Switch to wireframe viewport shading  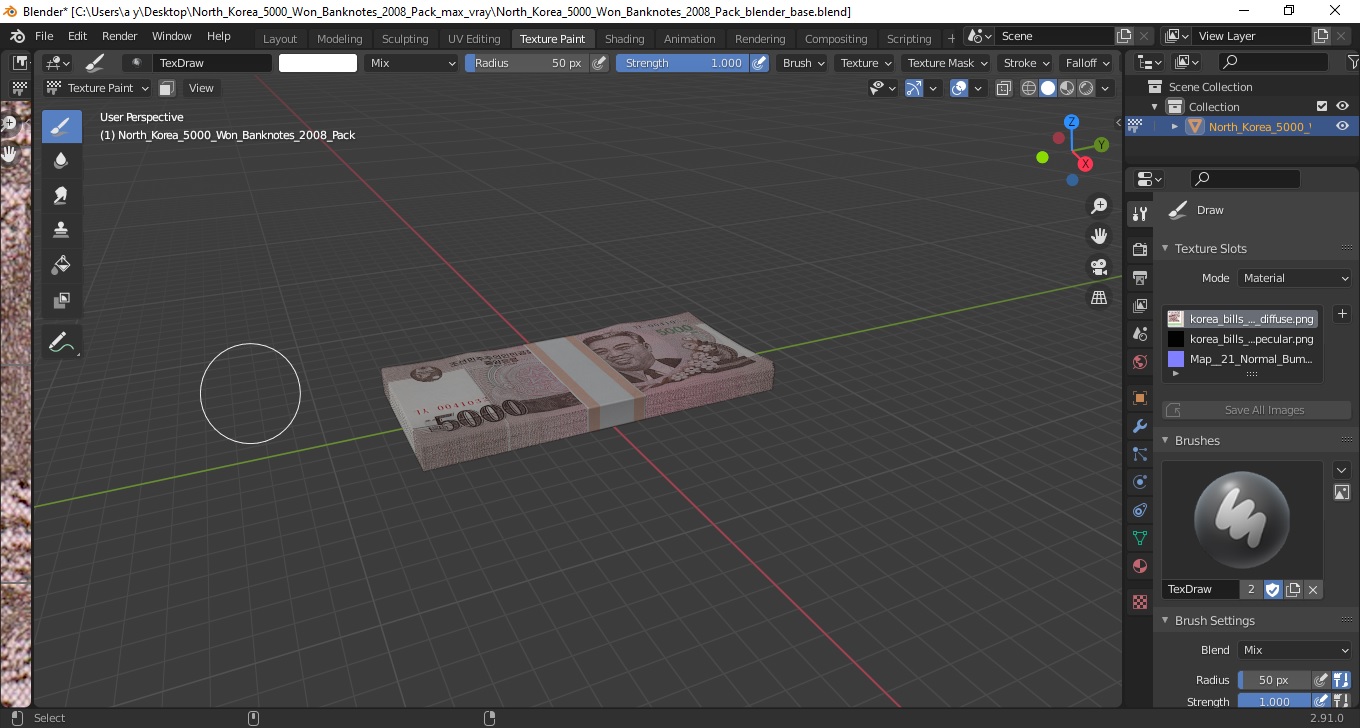coord(1028,88)
